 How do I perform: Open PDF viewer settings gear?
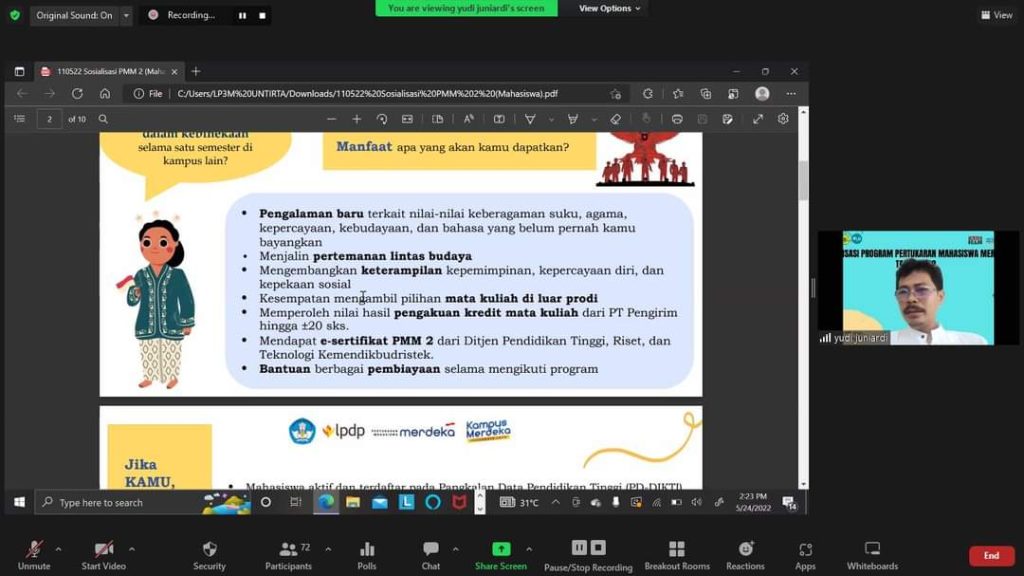[783, 119]
